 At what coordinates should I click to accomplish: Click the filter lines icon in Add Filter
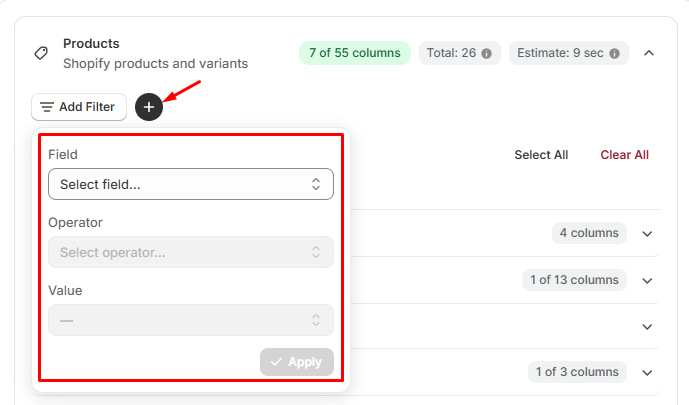tap(47, 107)
